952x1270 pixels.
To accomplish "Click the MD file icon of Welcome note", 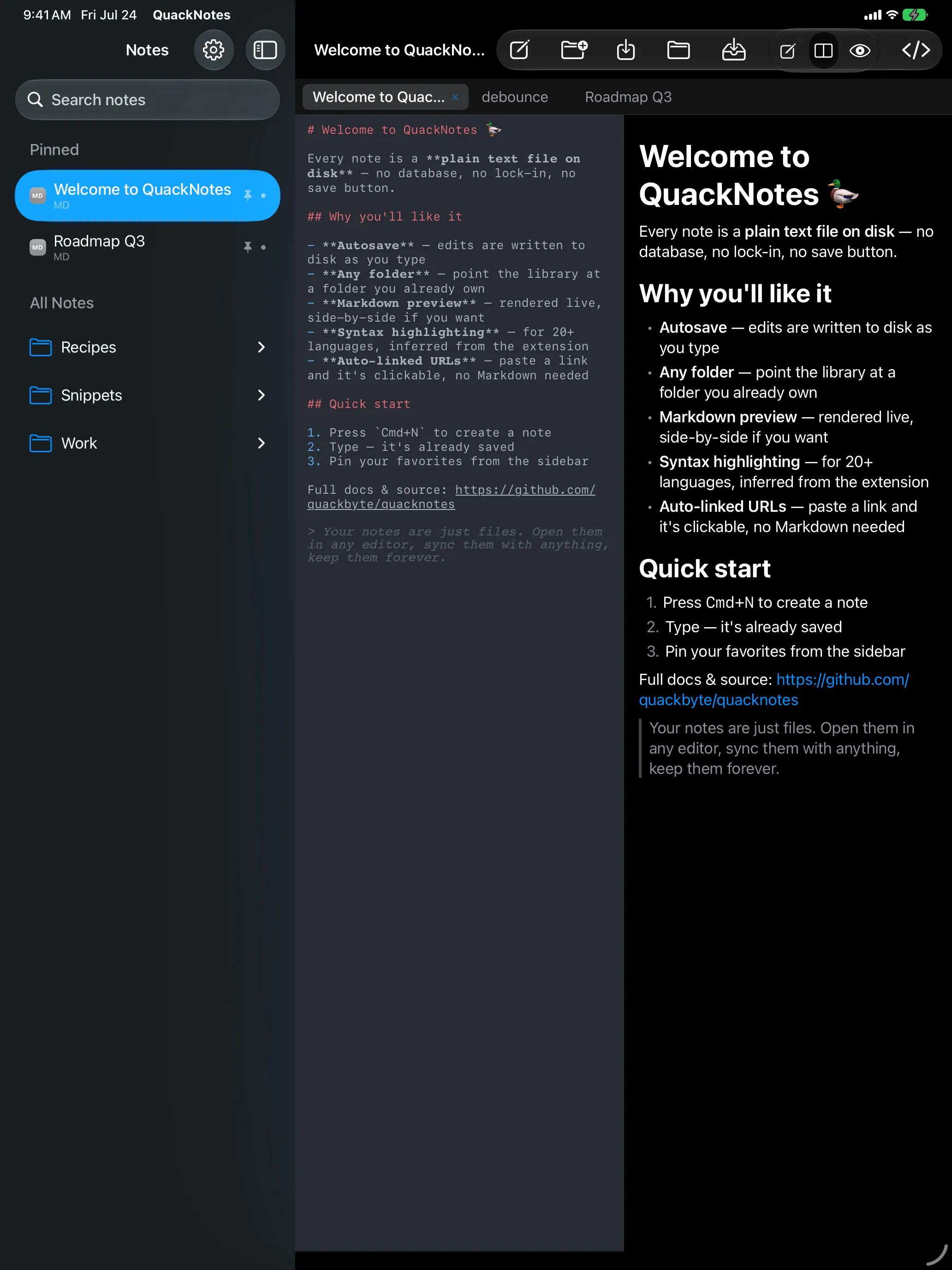I will [38, 196].
